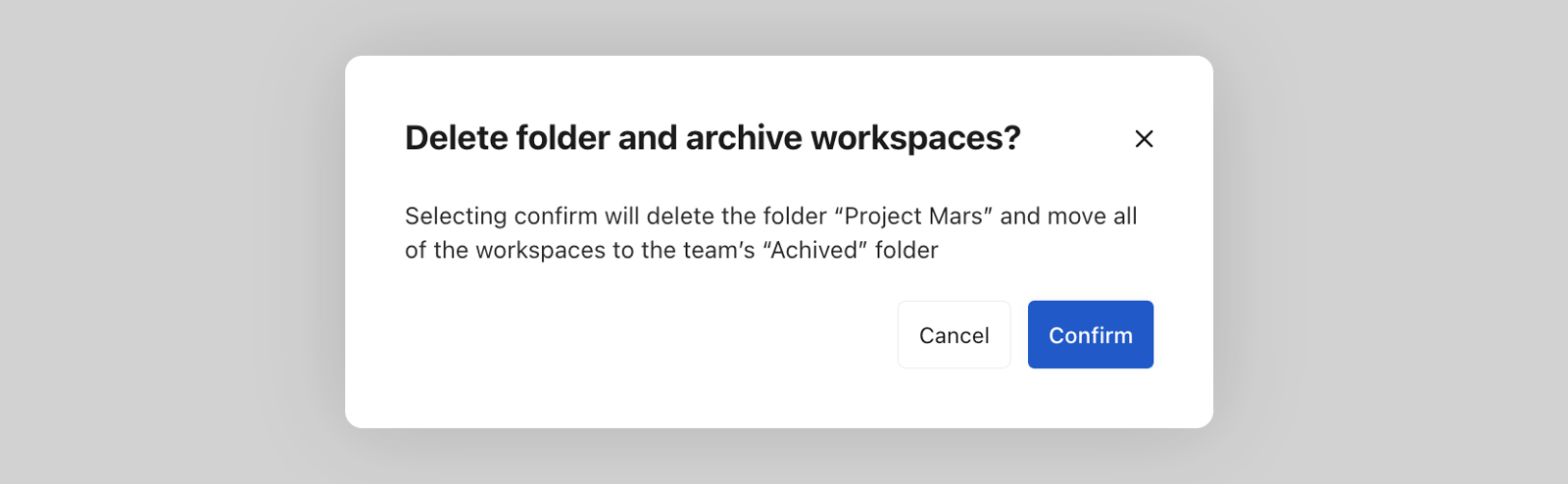The image size is (1568, 484).
Task: Tap the cross icon at dialog corner
Action: pos(1144,139)
